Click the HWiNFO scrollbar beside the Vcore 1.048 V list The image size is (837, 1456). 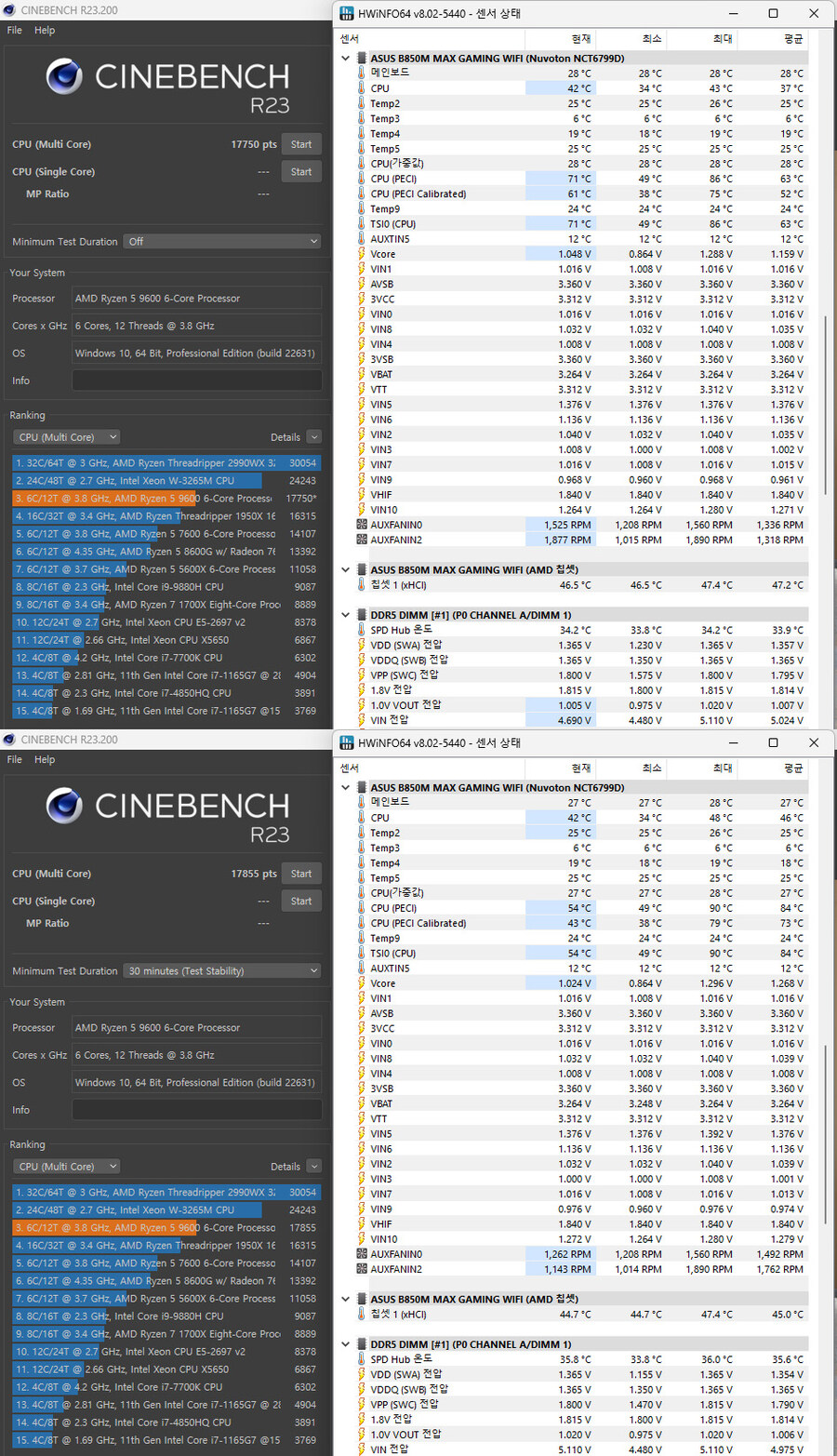coord(825,372)
